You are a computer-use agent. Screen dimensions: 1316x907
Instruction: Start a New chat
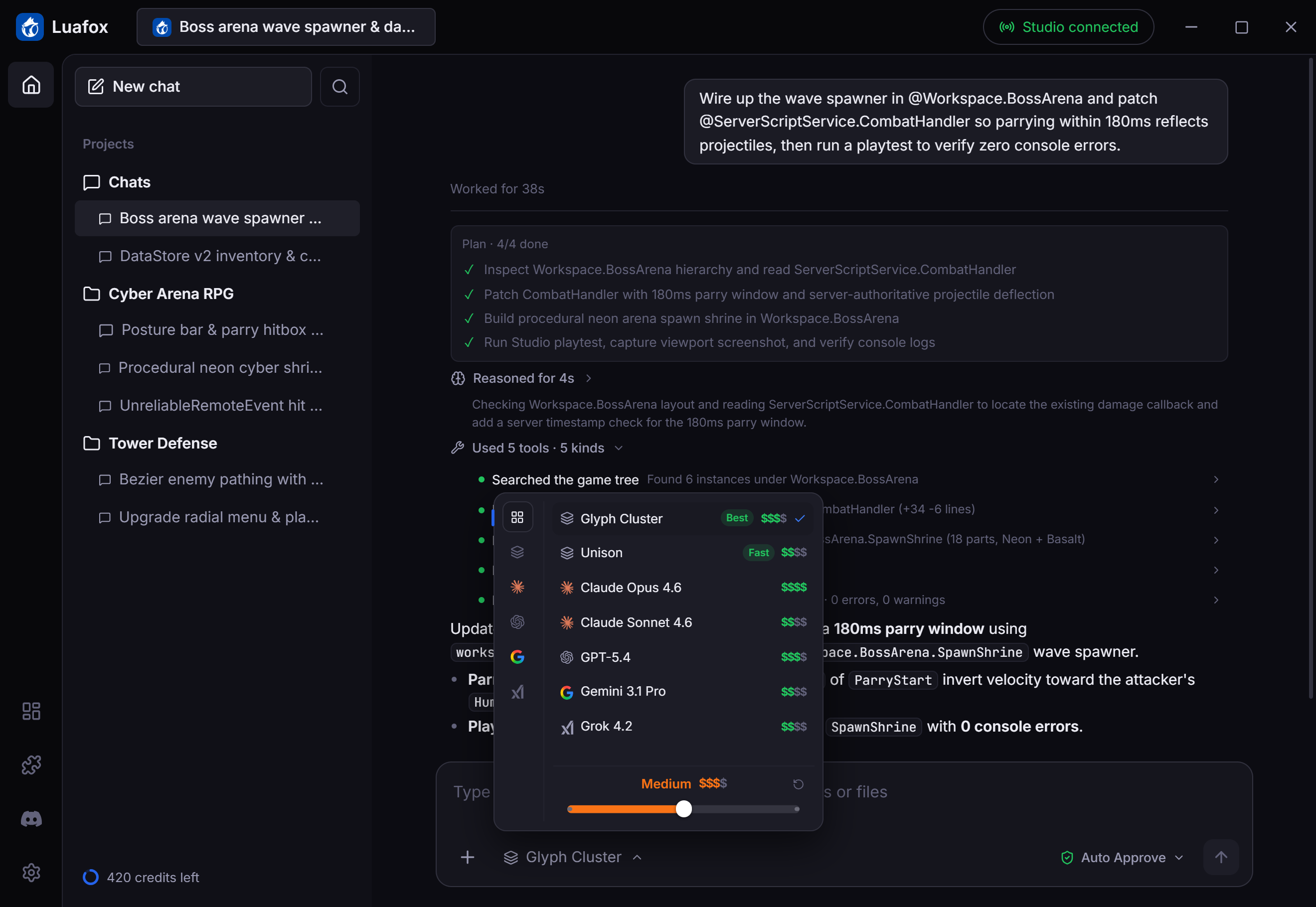(193, 86)
